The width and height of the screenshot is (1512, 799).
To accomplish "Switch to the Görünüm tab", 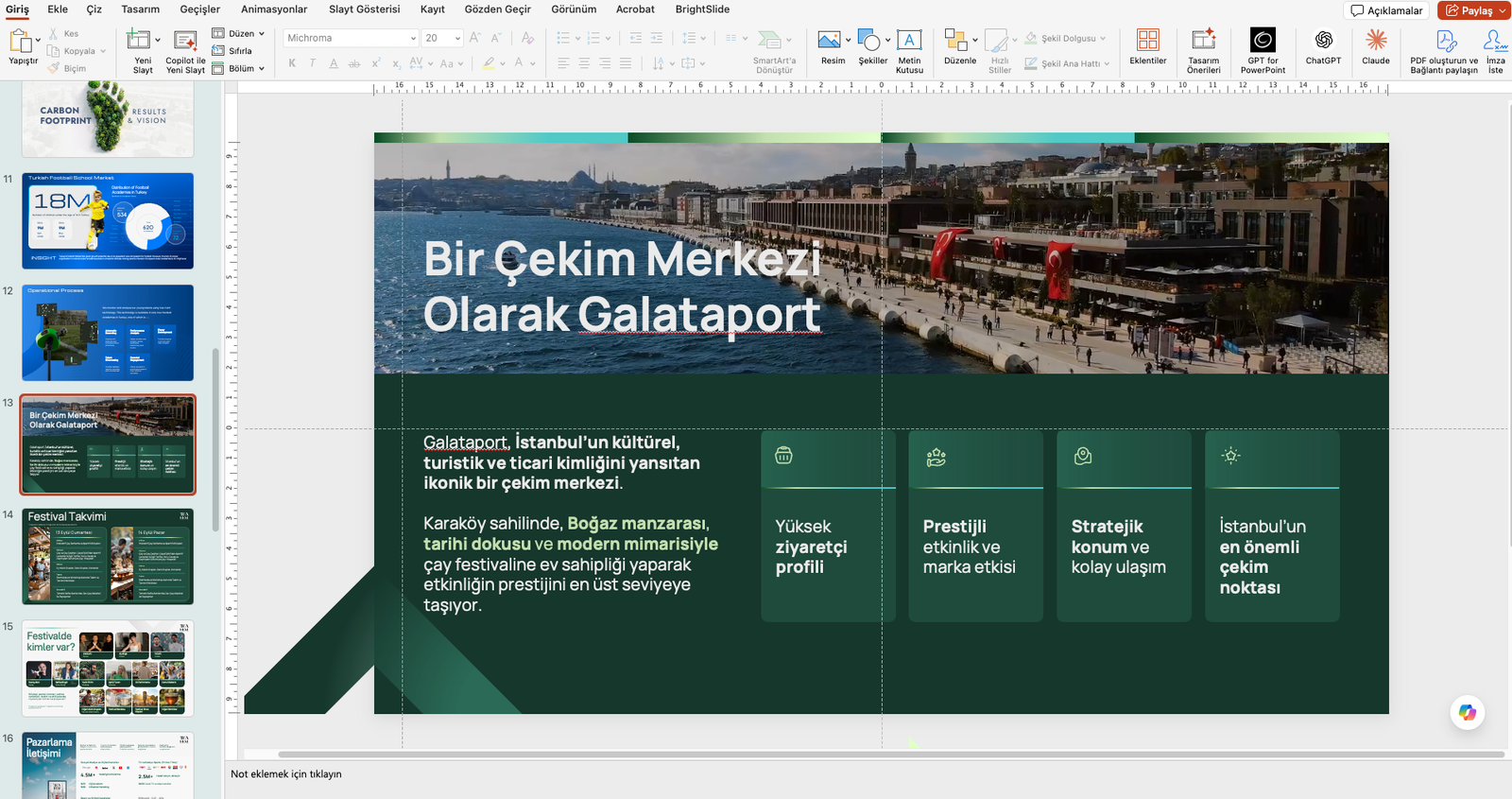I will (x=575, y=9).
